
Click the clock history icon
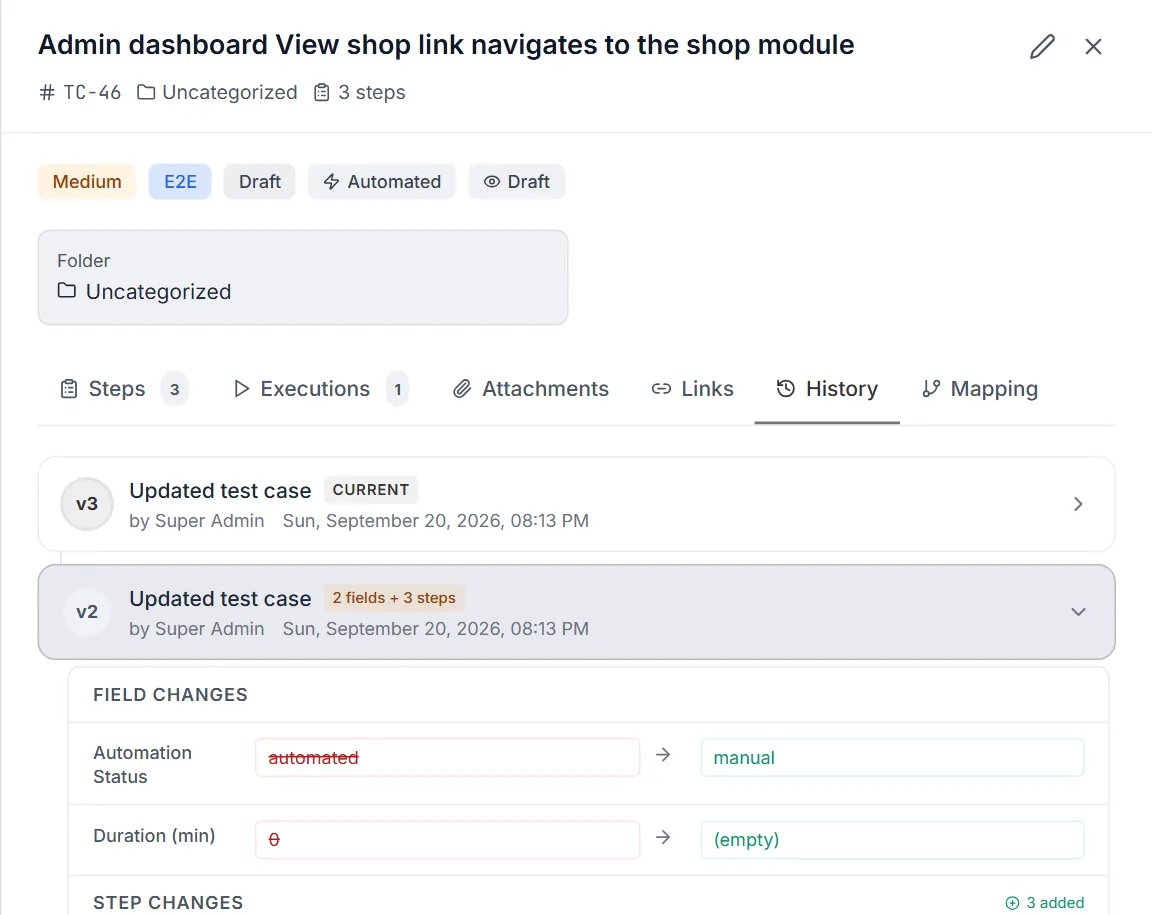(x=785, y=389)
